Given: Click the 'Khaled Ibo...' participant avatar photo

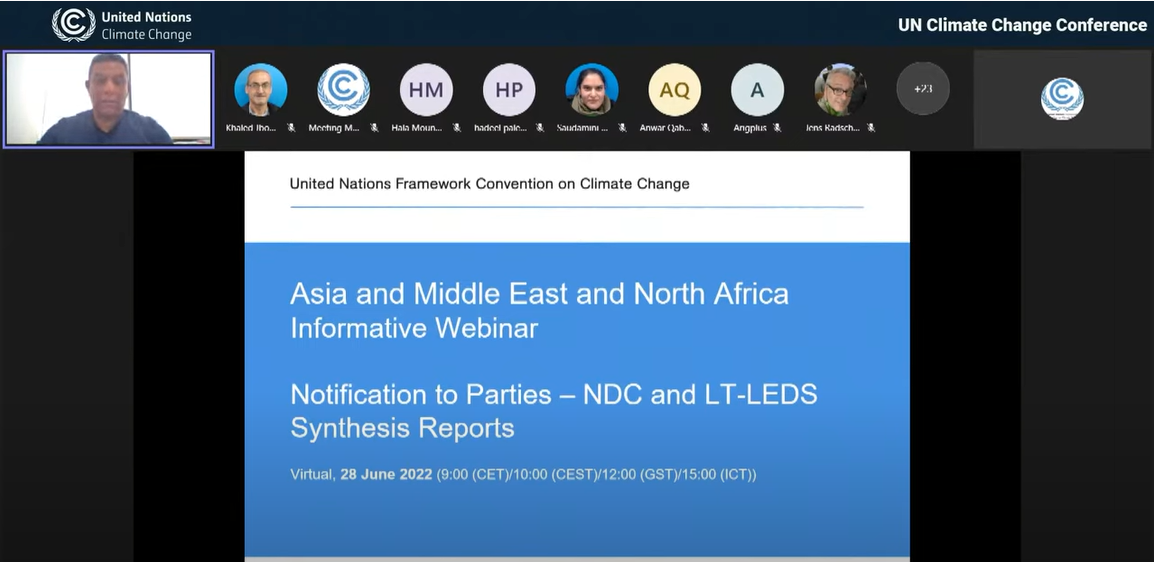Looking at the screenshot, I should click(261, 90).
